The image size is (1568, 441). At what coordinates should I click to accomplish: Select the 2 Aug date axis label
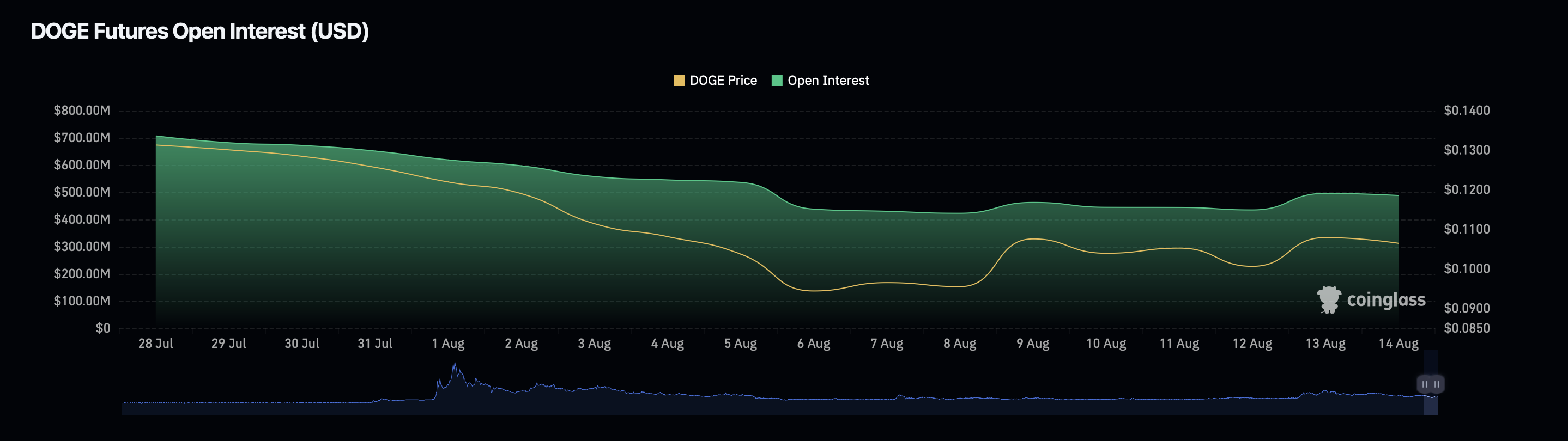click(521, 343)
